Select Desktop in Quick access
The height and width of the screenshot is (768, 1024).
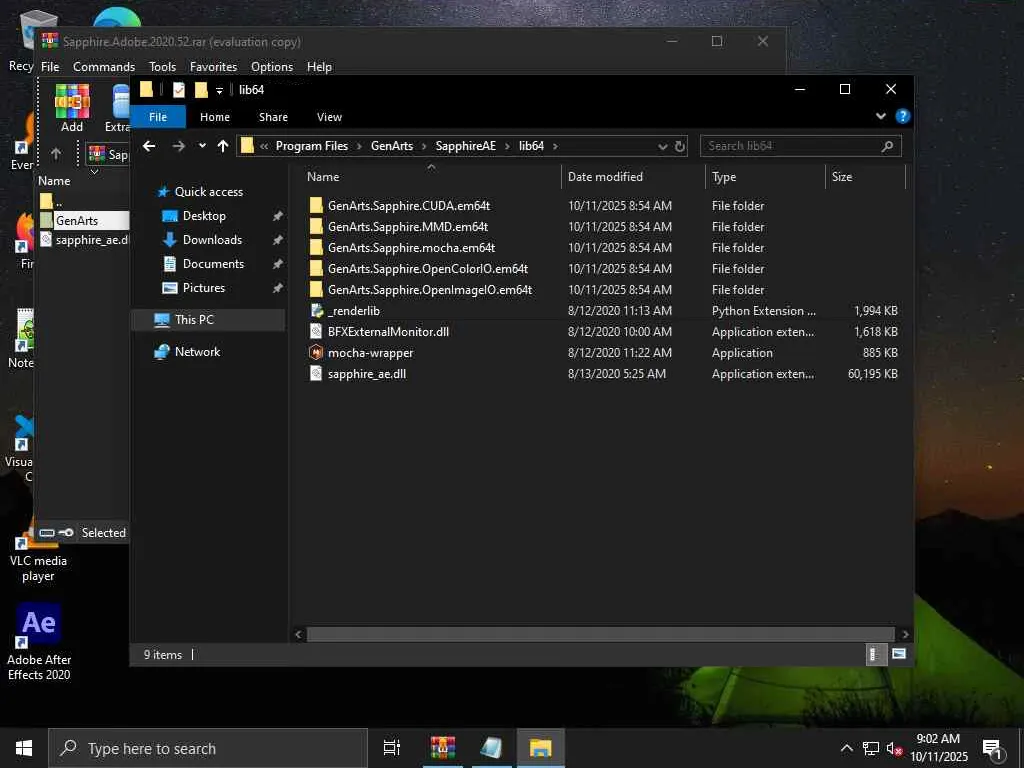click(x=204, y=216)
